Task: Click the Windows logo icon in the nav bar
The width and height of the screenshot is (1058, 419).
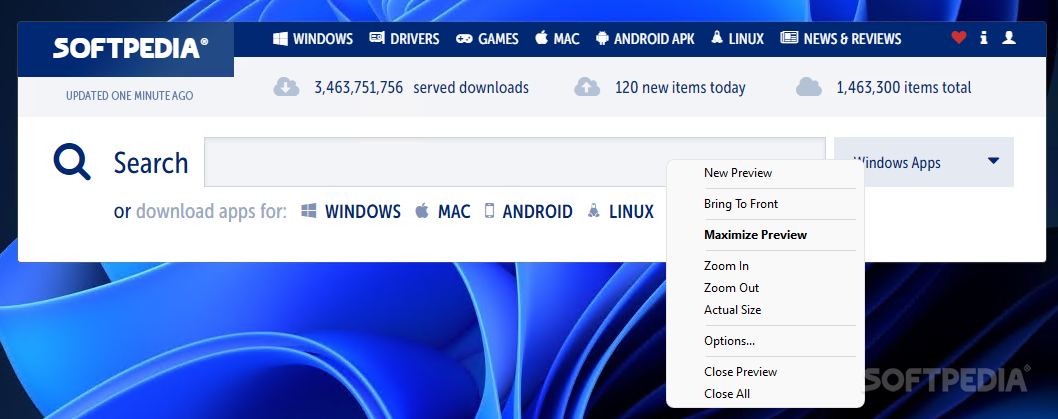Action: pyautogui.click(x=280, y=38)
